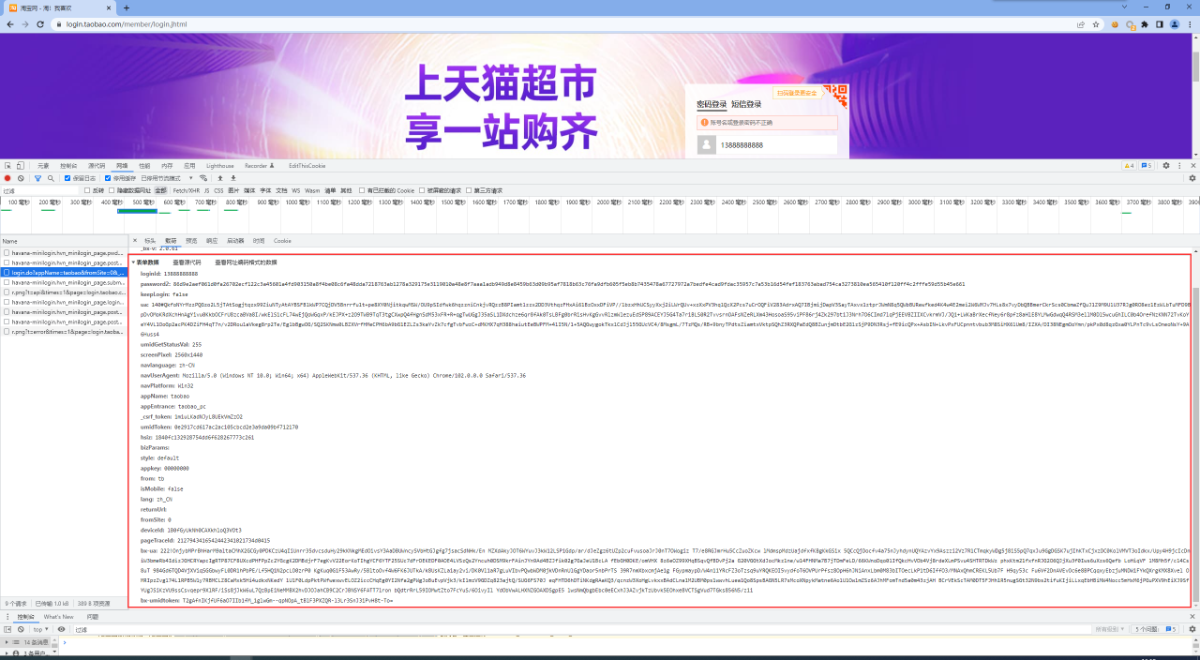Open the network conditions wifi icon
The image size is (1200, 660).
point(203,178)
